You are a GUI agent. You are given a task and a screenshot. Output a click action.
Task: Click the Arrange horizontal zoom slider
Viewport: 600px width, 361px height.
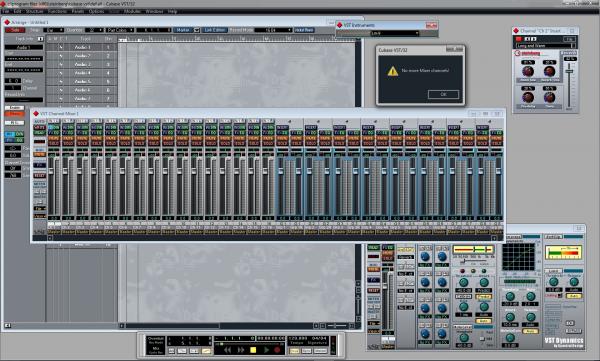(x=335, y=326)
